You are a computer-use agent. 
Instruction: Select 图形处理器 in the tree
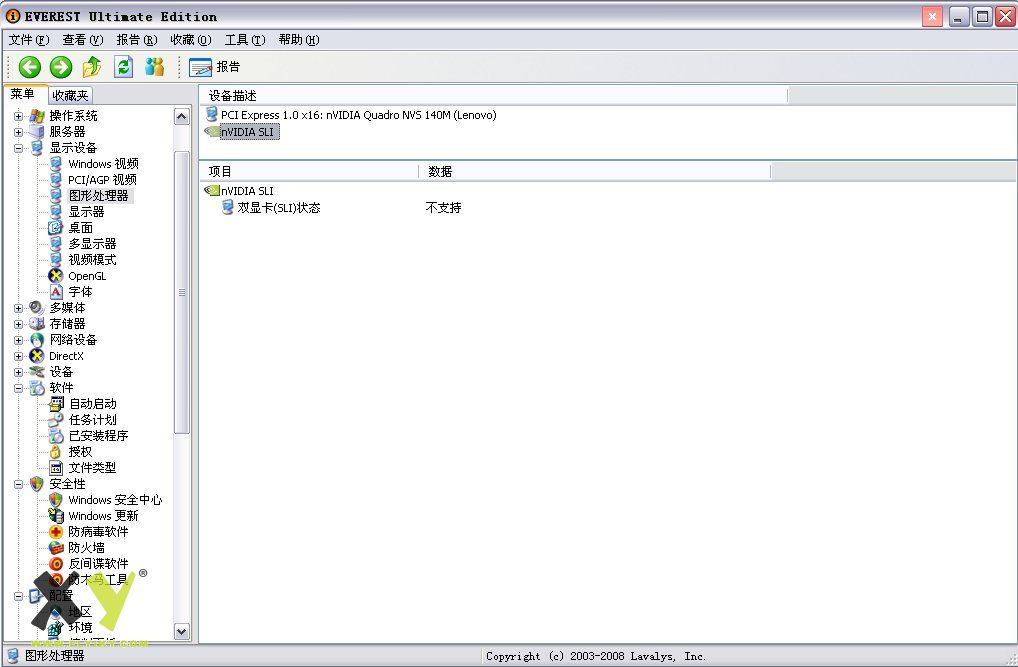point(99,195)
